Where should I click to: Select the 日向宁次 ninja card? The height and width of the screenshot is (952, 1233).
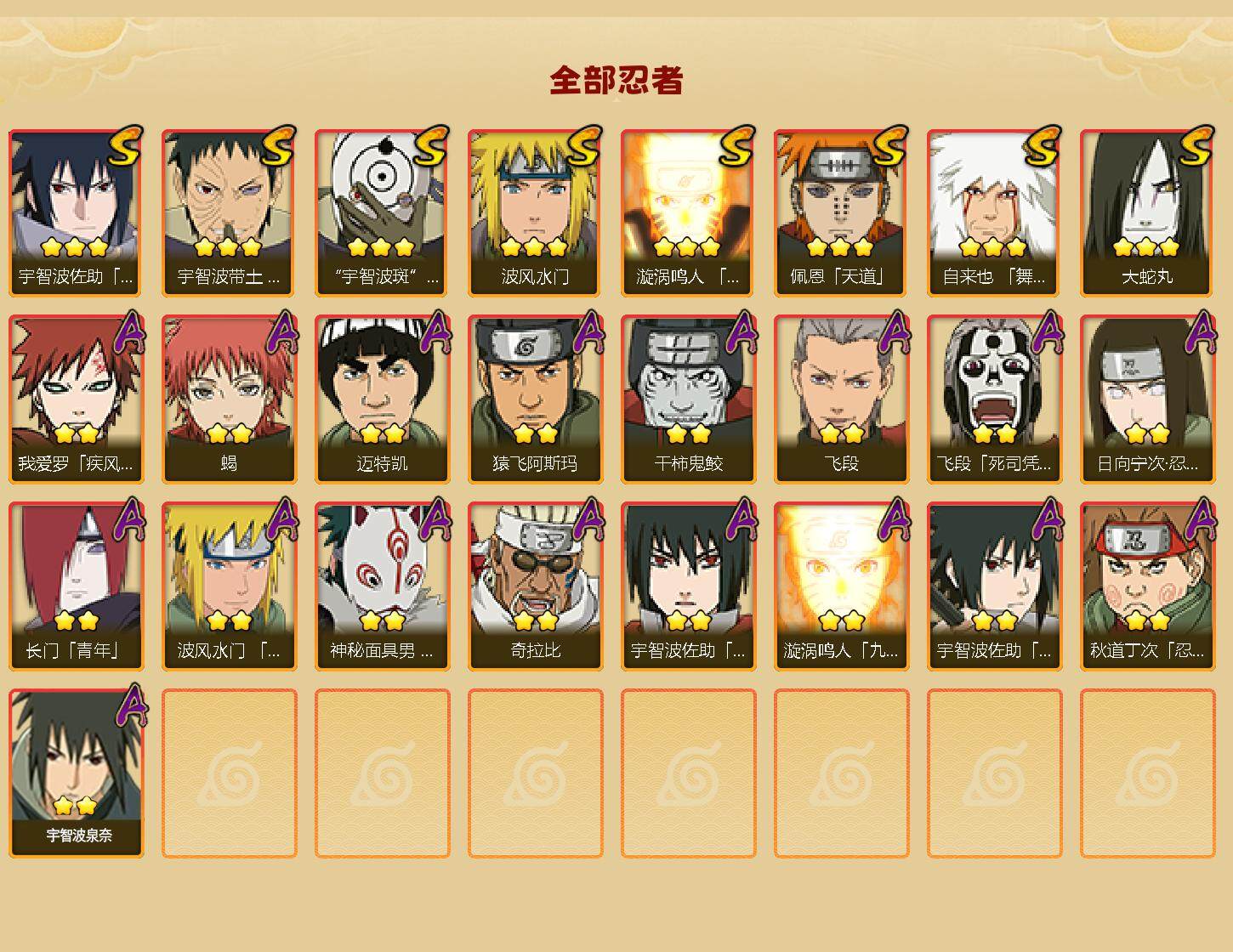tap(1147, 399)
